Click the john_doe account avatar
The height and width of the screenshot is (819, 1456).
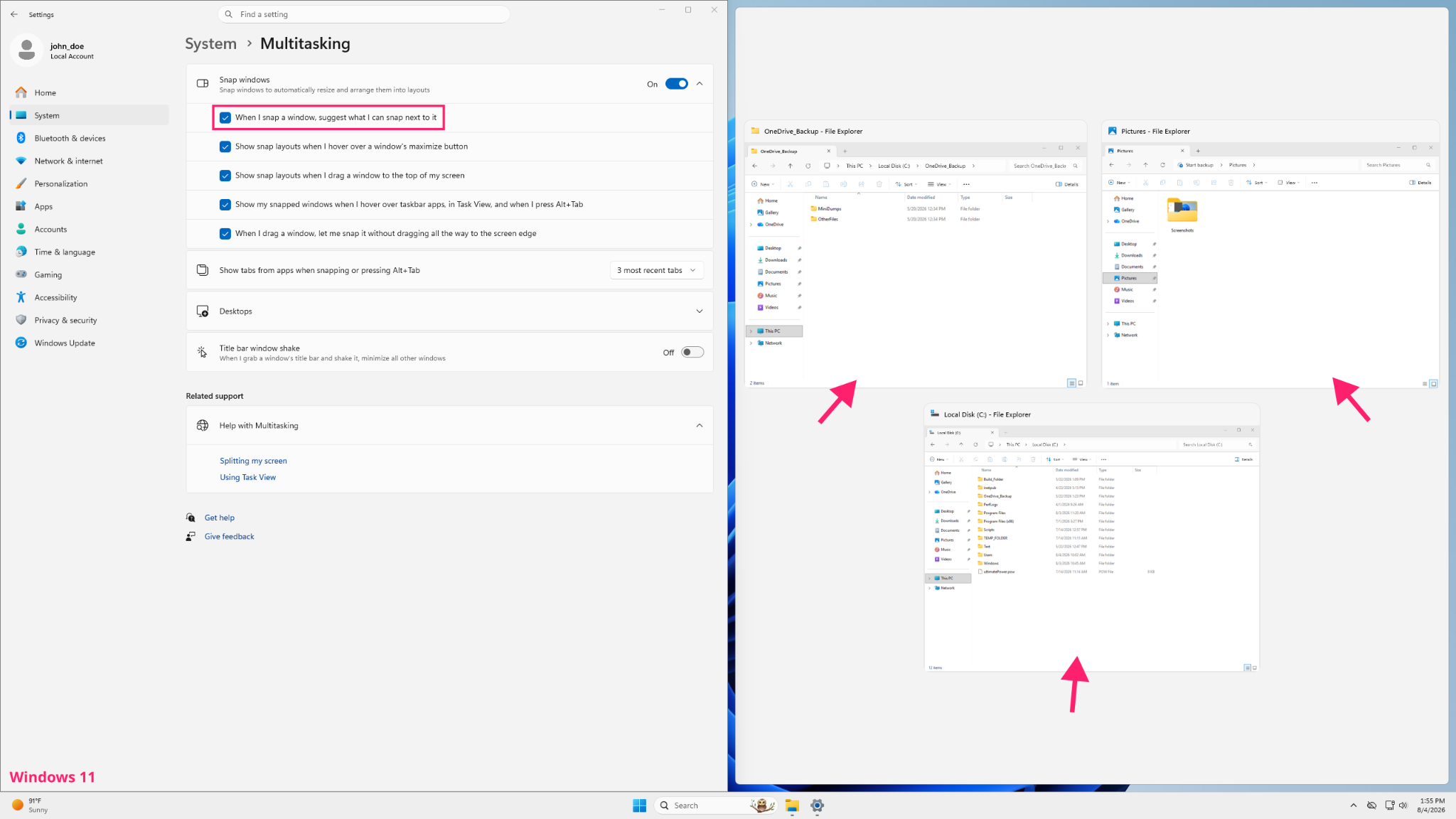click(27, 50)
